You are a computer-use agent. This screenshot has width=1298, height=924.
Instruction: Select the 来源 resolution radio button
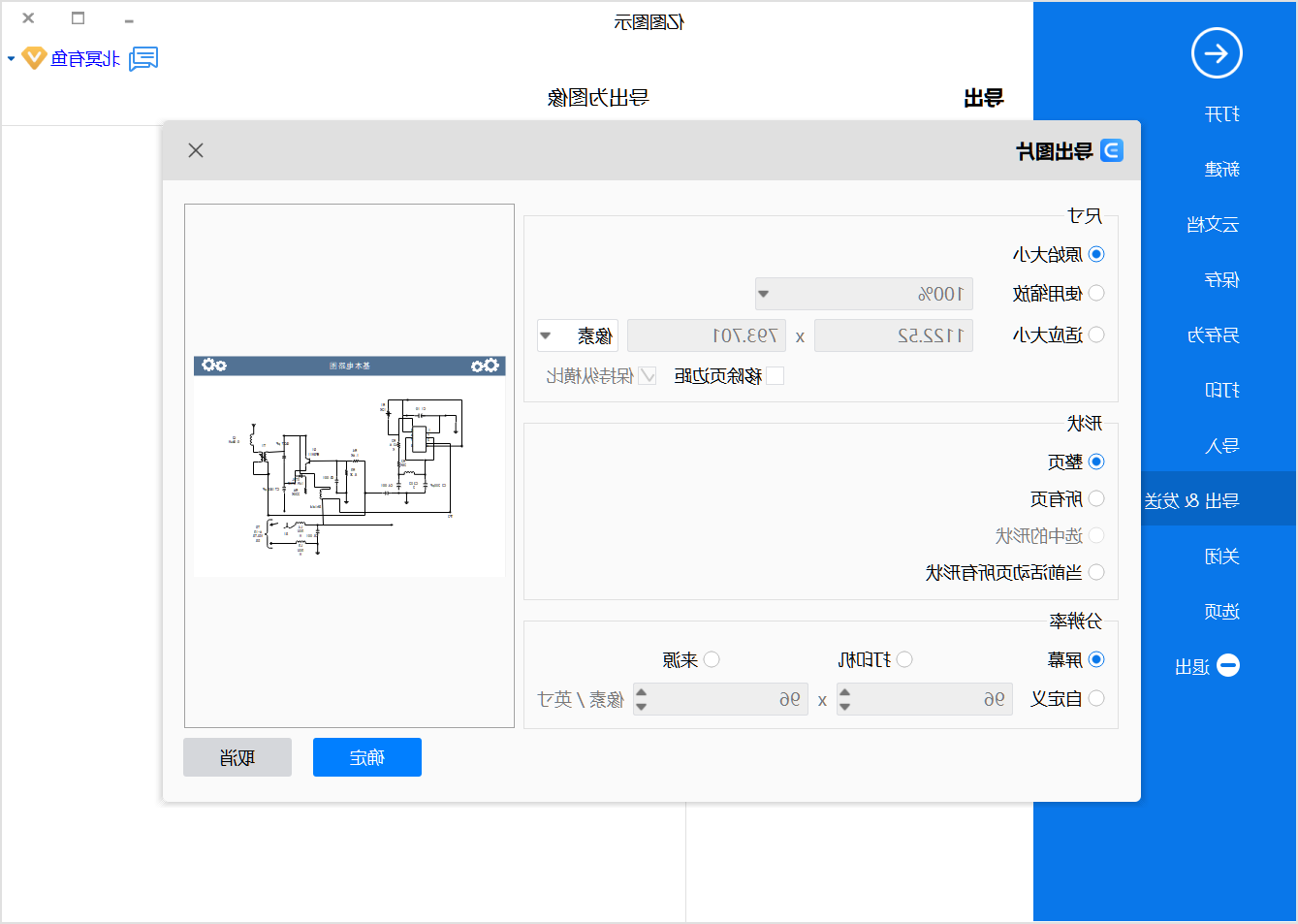tap(712, 659)
